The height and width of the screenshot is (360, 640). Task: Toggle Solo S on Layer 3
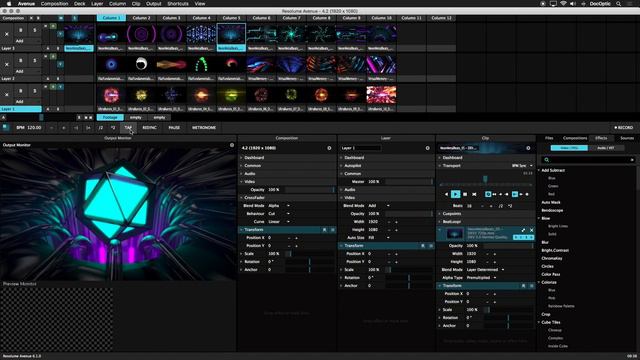tap(35, 30)
